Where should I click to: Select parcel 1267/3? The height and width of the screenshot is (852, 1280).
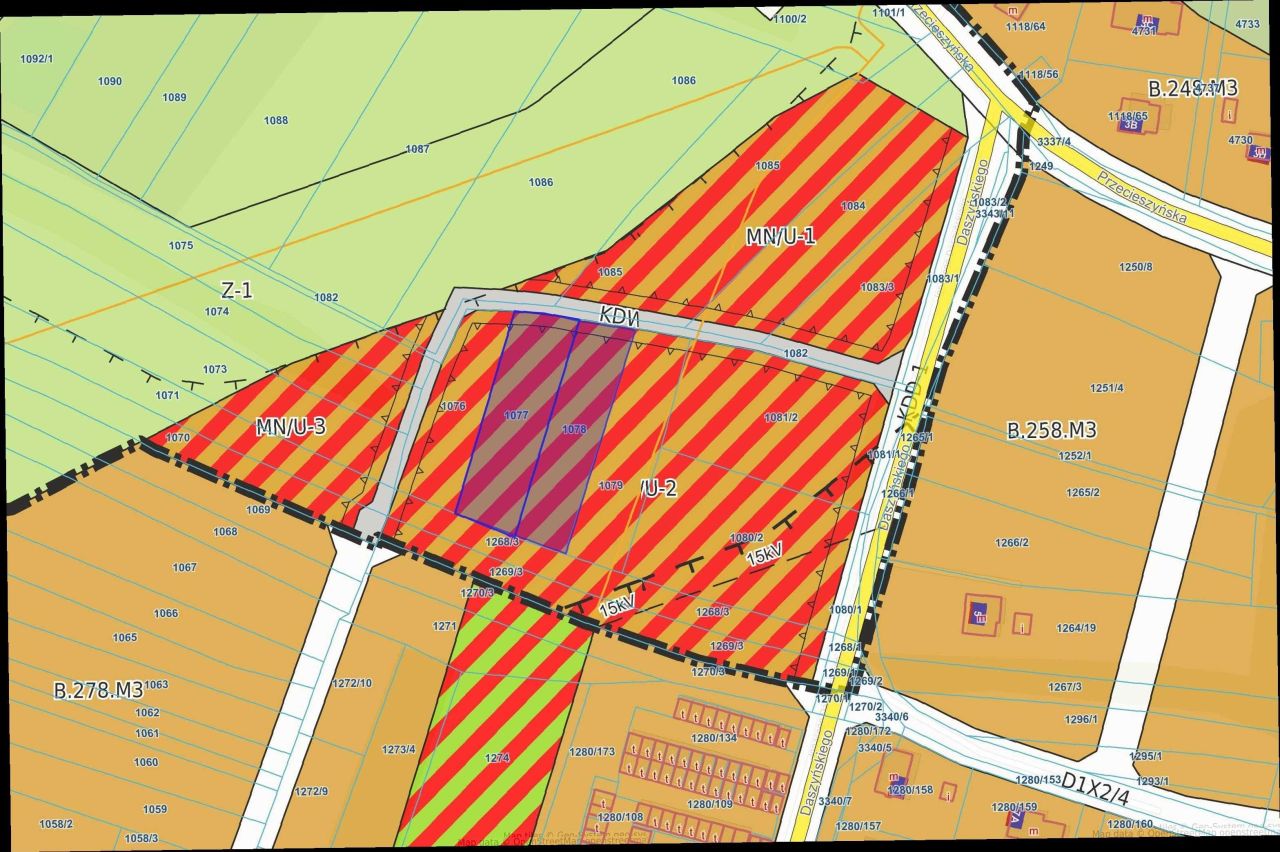[x=1065, y=686]
